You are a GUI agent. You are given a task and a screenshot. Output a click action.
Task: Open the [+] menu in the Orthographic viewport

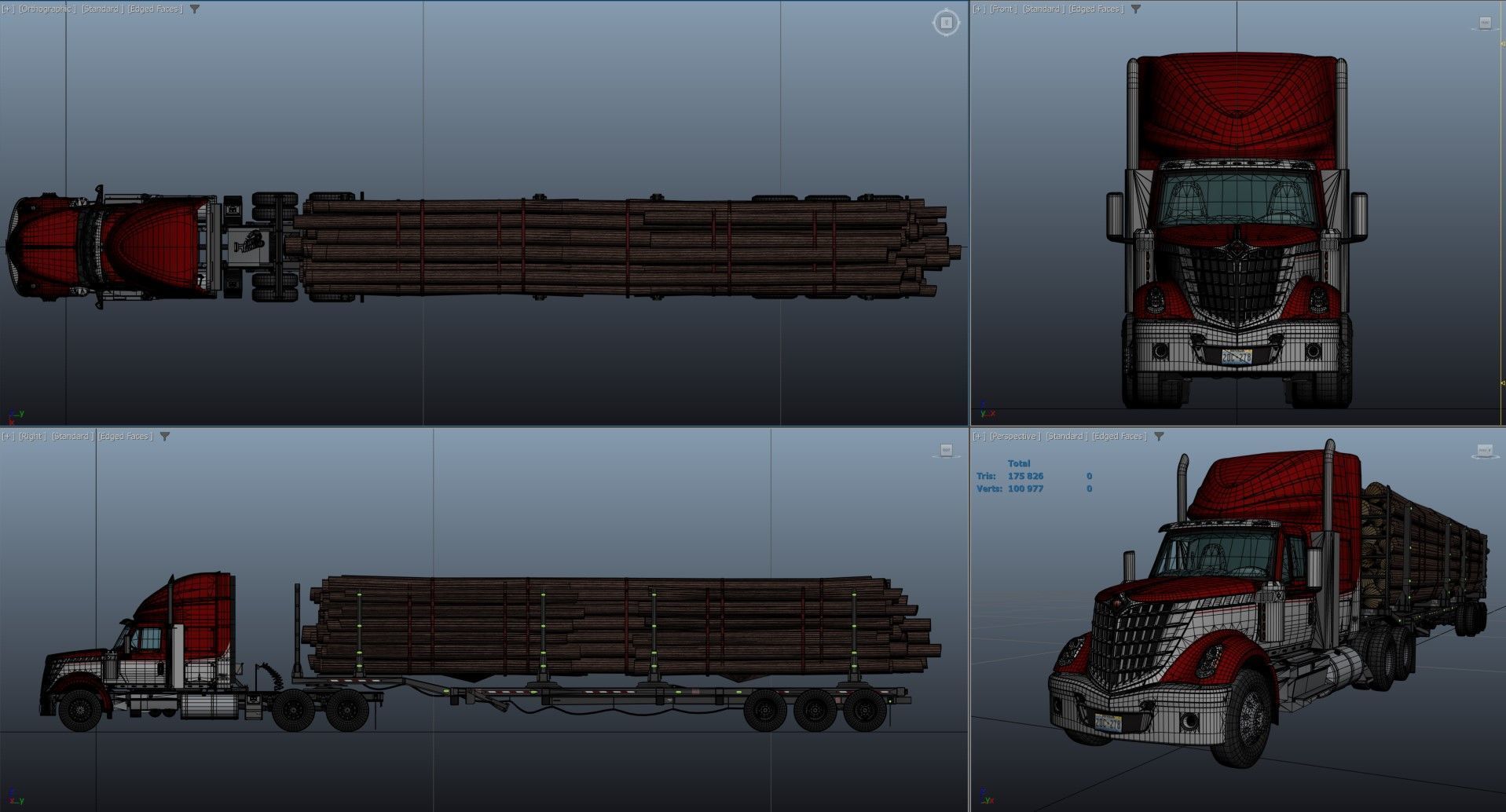(x=8, y=9)
